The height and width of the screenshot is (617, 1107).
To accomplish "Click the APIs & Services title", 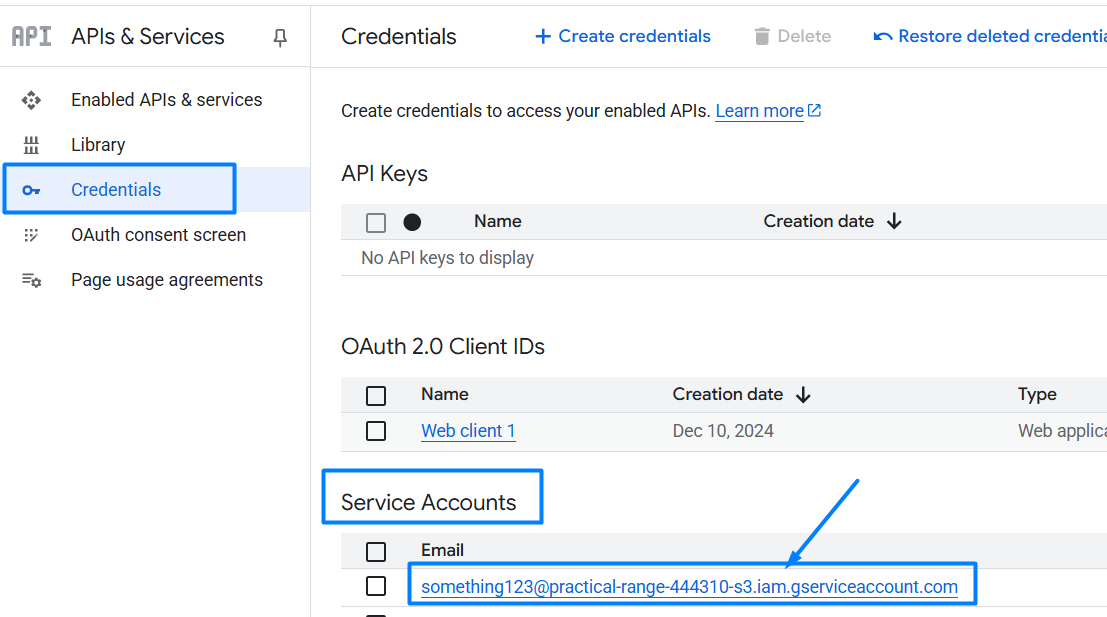I will pyautogui.click(x=148, y=36).
